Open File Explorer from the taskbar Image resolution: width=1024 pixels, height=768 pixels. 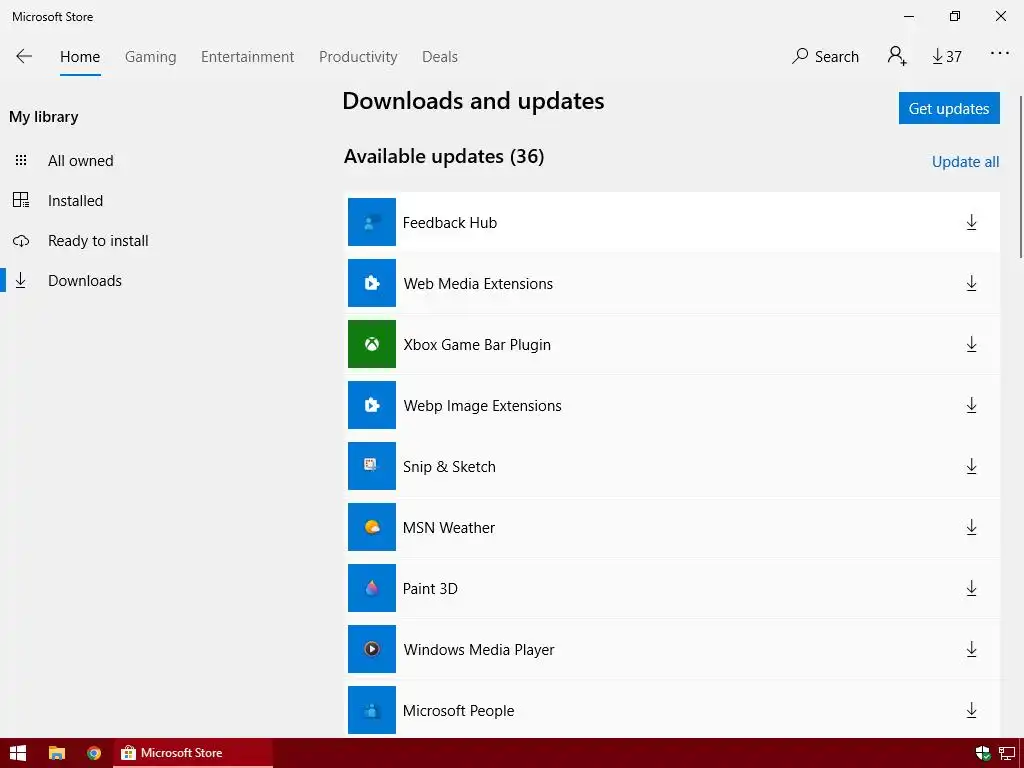click(x=57, y=753)
